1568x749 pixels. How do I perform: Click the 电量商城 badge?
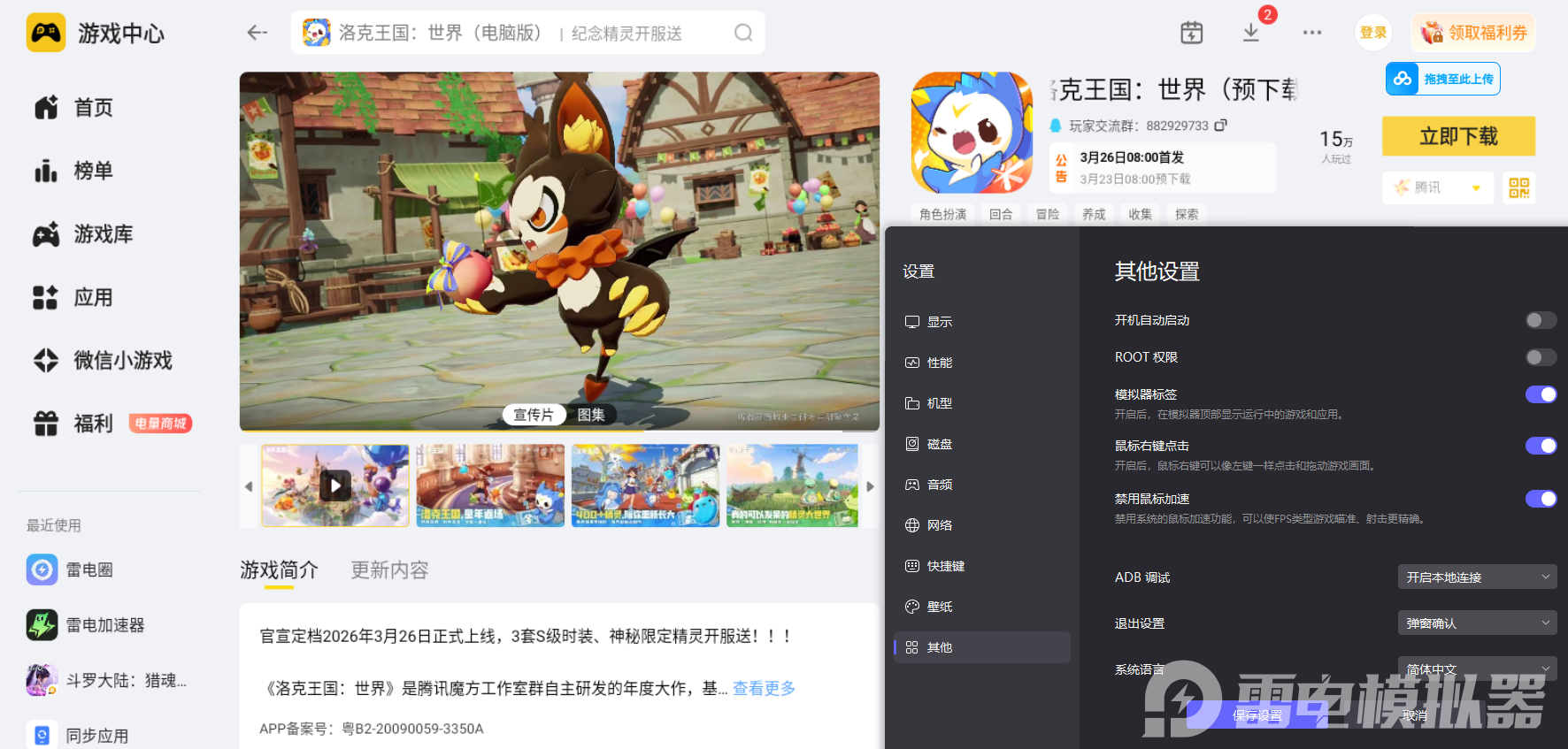160,424
